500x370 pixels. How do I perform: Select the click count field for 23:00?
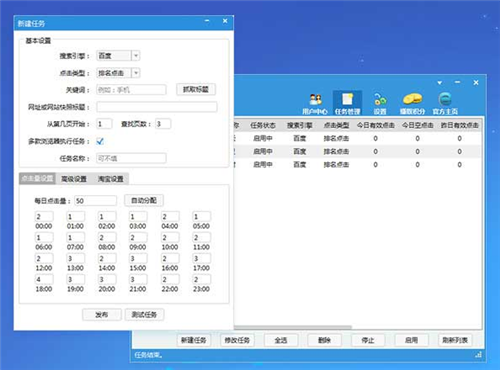click(x=201, y=279)
